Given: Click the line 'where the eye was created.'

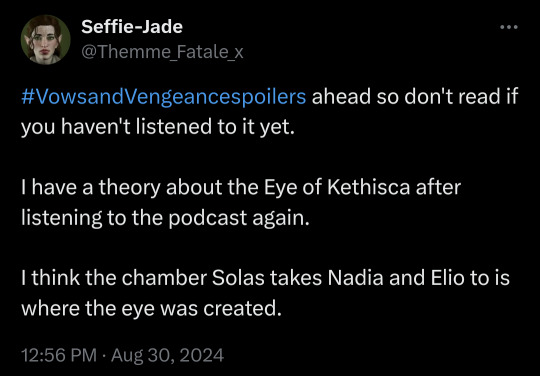Looking at the screenshot, I should tap(154, 309).
